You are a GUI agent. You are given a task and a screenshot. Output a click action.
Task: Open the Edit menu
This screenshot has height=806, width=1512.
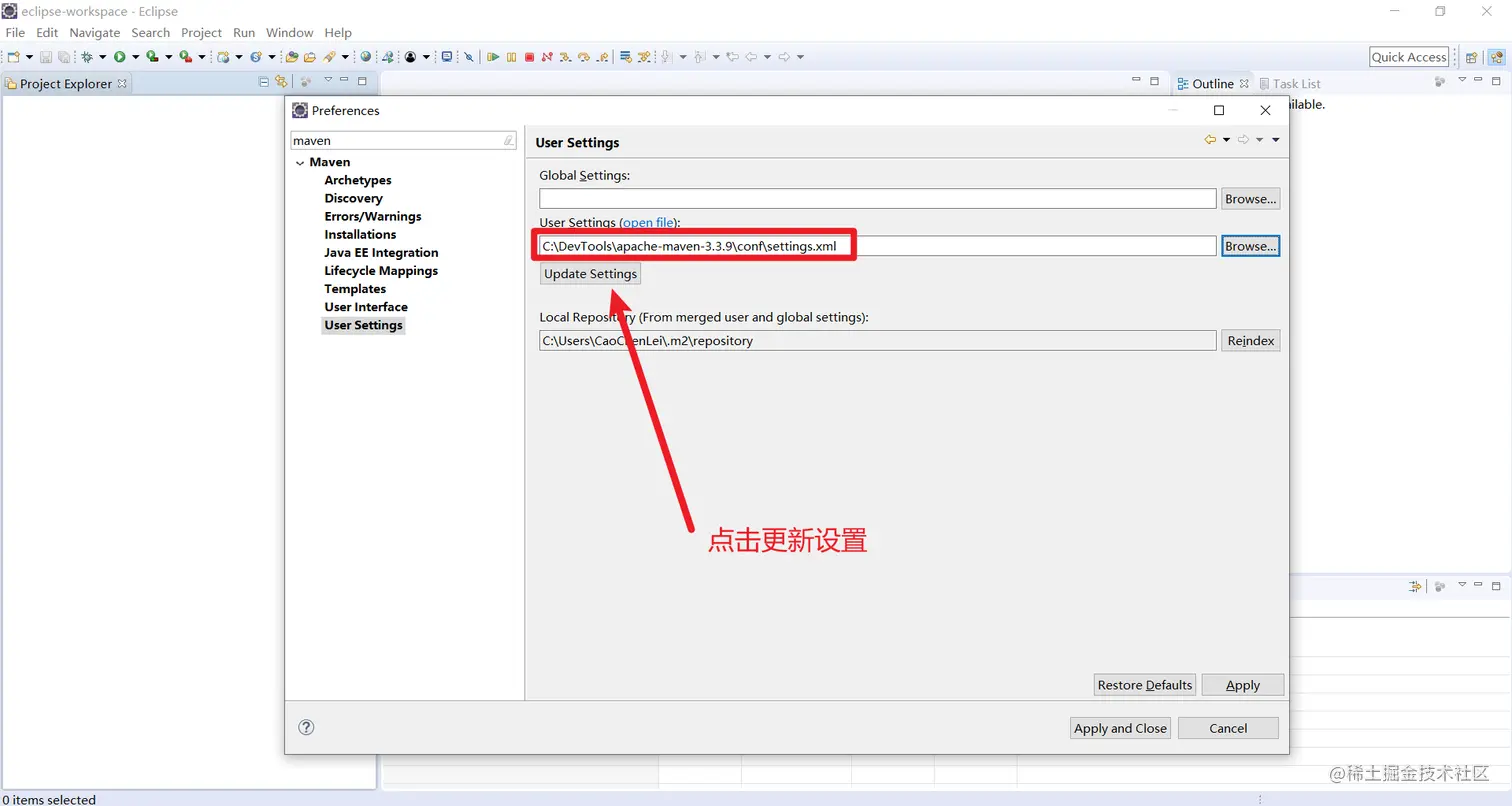pos(47,33)
